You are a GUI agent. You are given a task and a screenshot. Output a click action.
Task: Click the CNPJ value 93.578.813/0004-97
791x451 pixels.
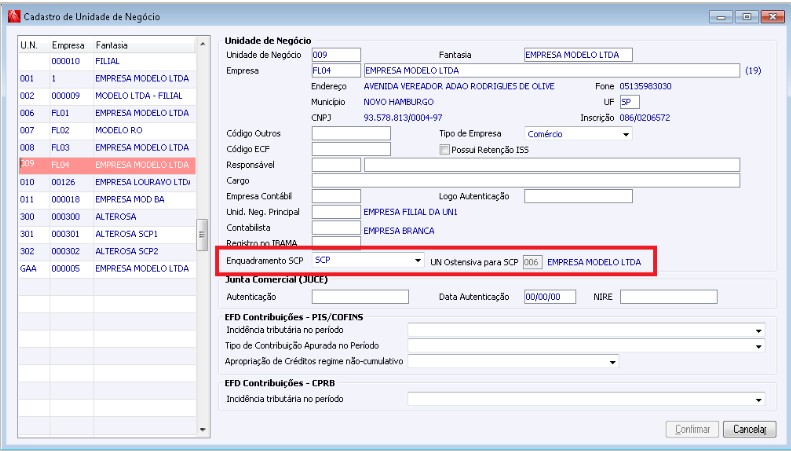click(403, 118)
